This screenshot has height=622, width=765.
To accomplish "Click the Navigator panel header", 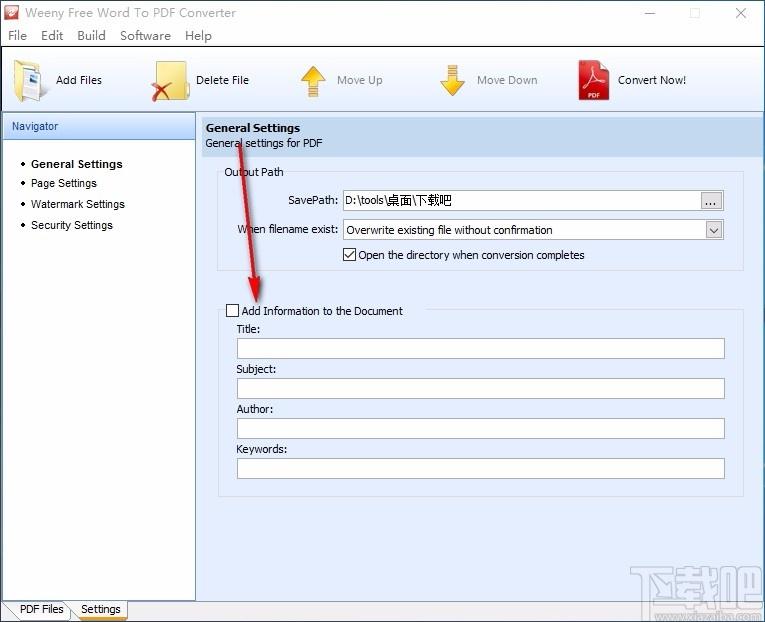I will pos(99,126).
